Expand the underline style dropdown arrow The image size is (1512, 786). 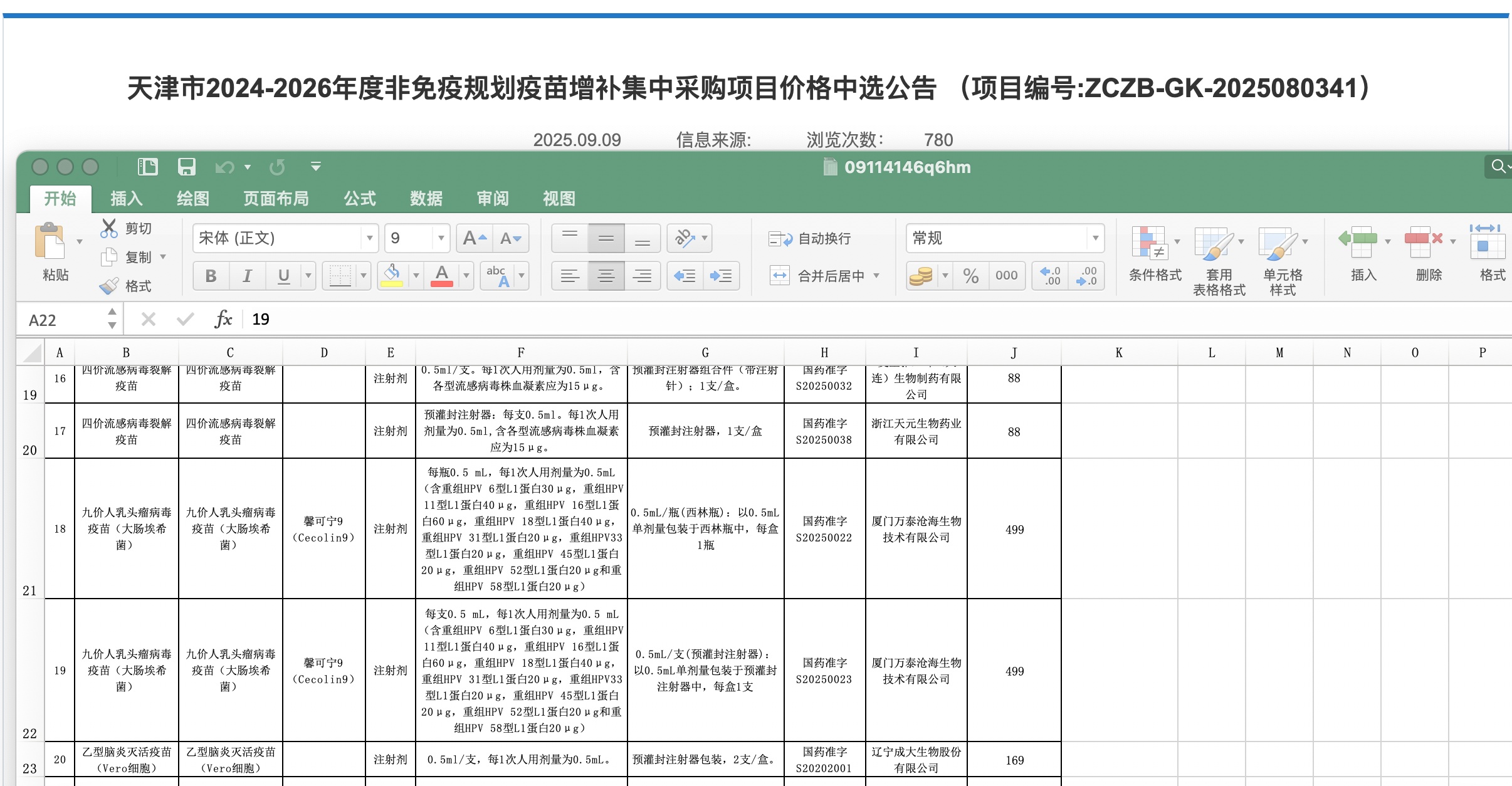pos(308,276)
